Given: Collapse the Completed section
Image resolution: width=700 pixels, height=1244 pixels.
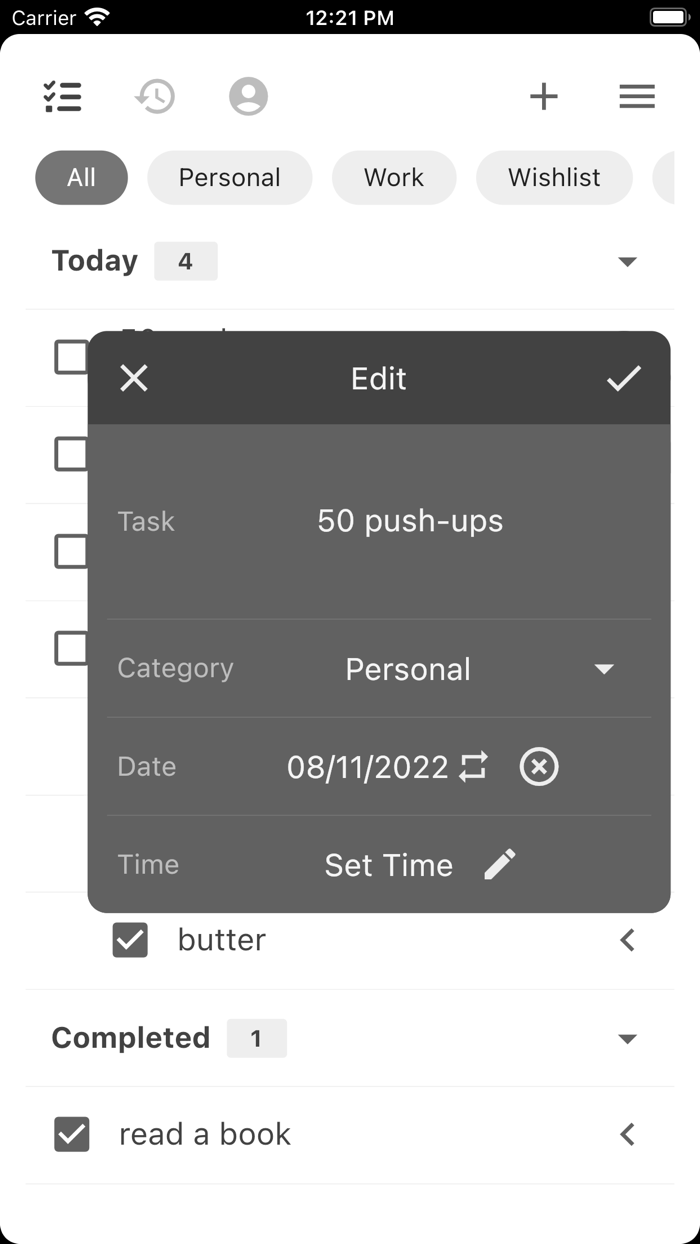Looking at the screenshot, I should click(628, 1038).
